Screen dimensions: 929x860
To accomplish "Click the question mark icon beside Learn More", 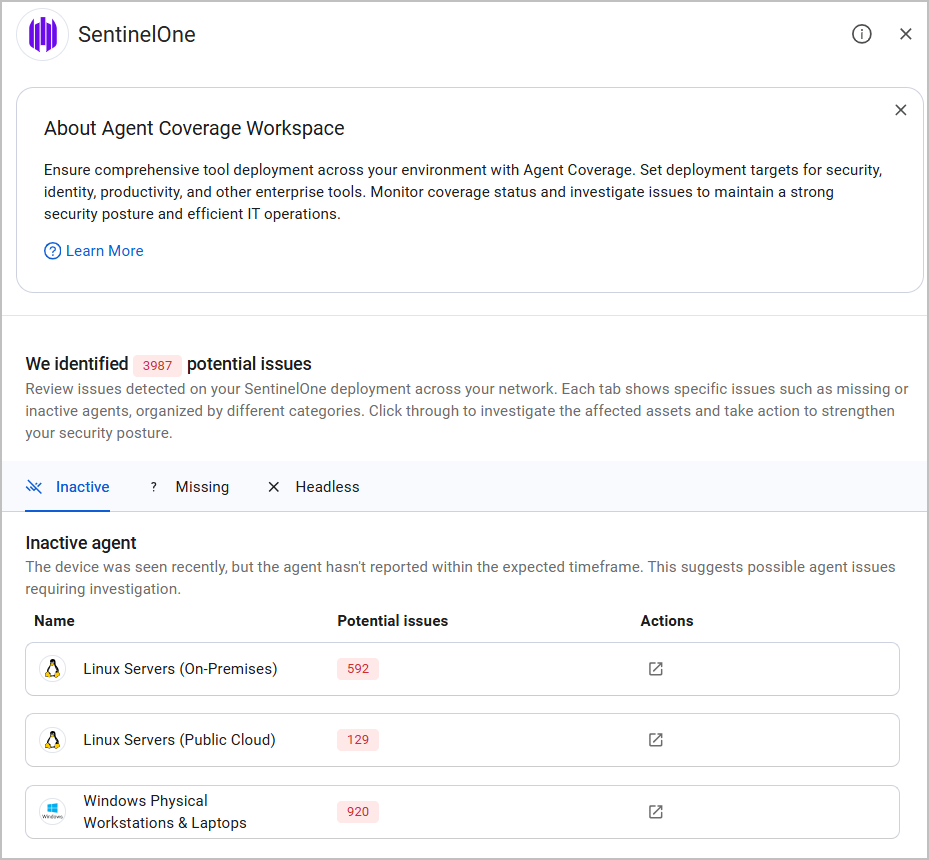I will click(52, 251).
